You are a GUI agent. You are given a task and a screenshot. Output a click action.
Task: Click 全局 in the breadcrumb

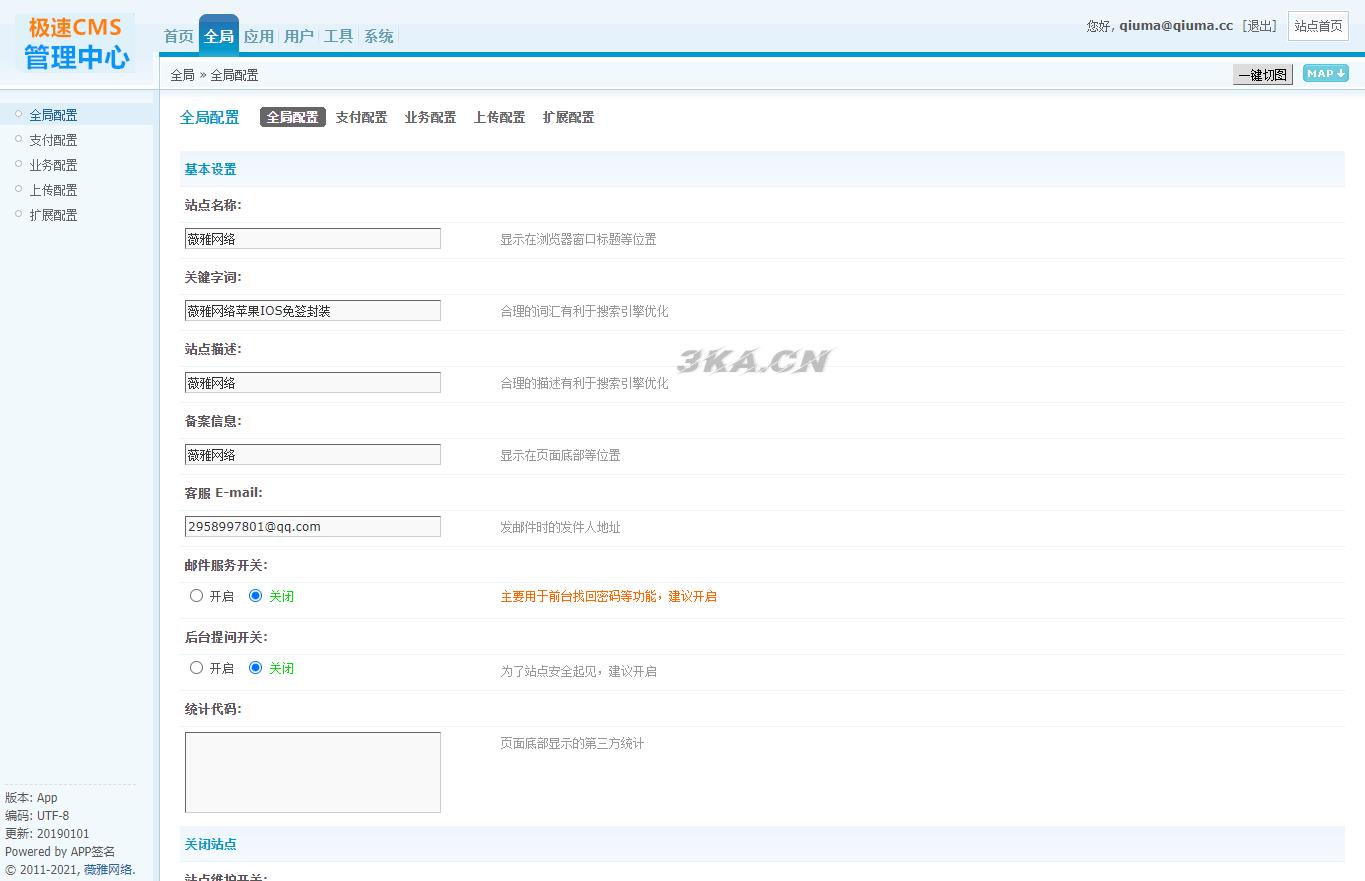click(182, 75)
